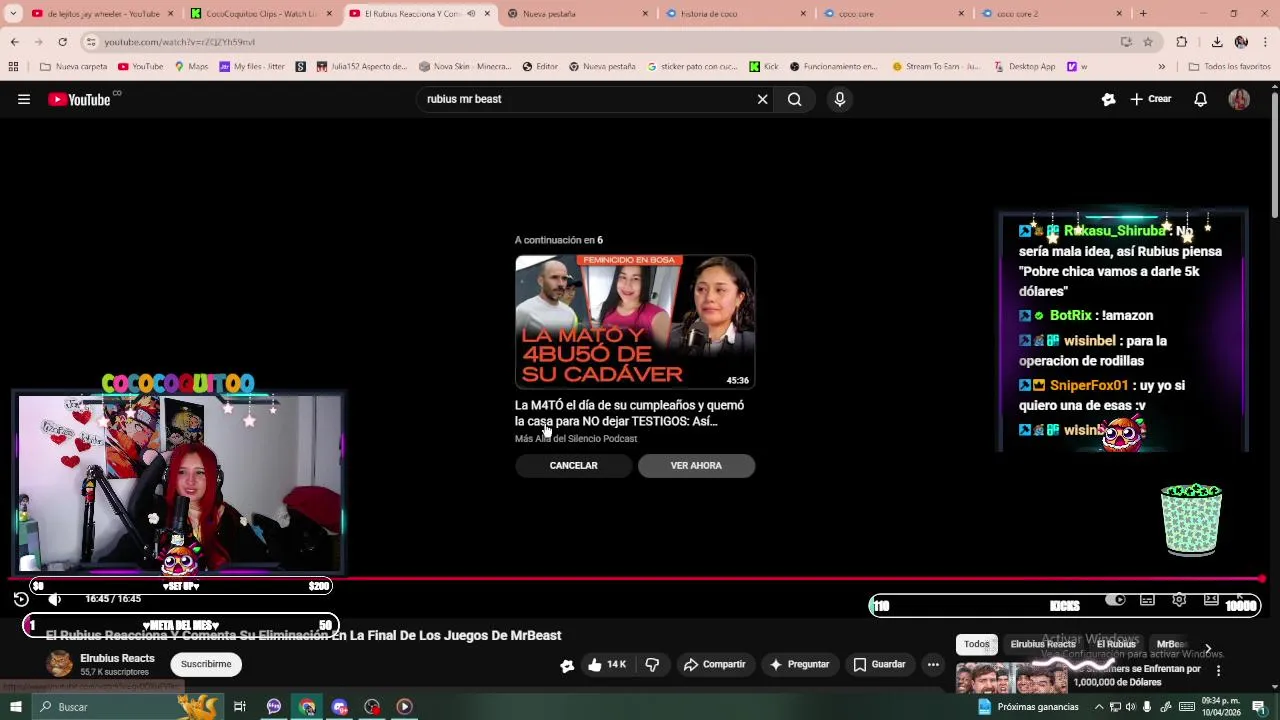Image resolution: width=1280 pixels, height=720 pixels.
Task: Click Ver ahora to play next video
Action: pos(696,465)
